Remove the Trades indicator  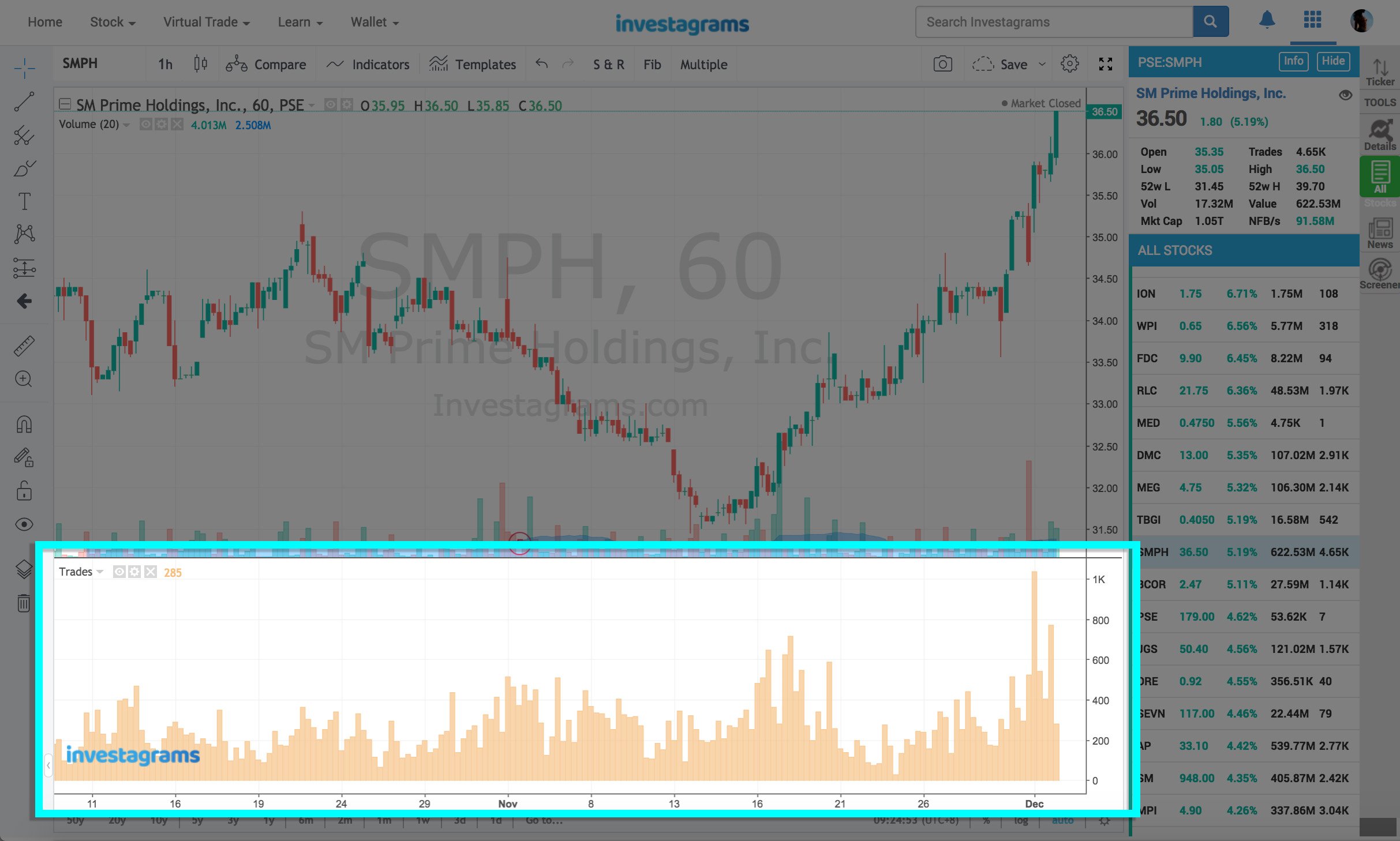(x=150, y=572)
